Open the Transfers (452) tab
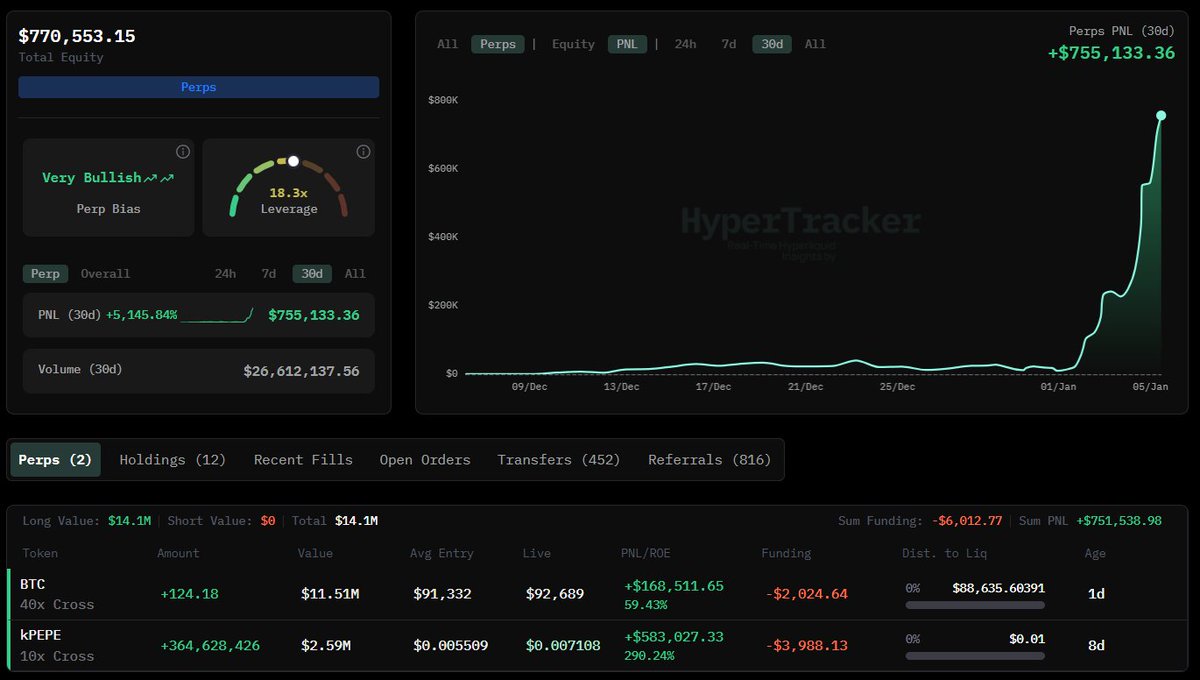The width and height of the screenshot is (1200, 680). click(559, 460)
